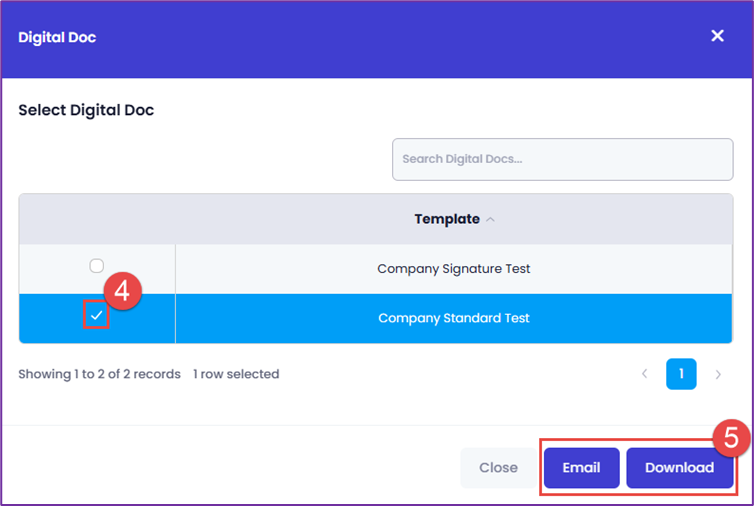The width and height of the screenshot is (754, 506).
Task: Click the Select Digital Doc heading
Action: pyautogui.click(x=86, y=110)
